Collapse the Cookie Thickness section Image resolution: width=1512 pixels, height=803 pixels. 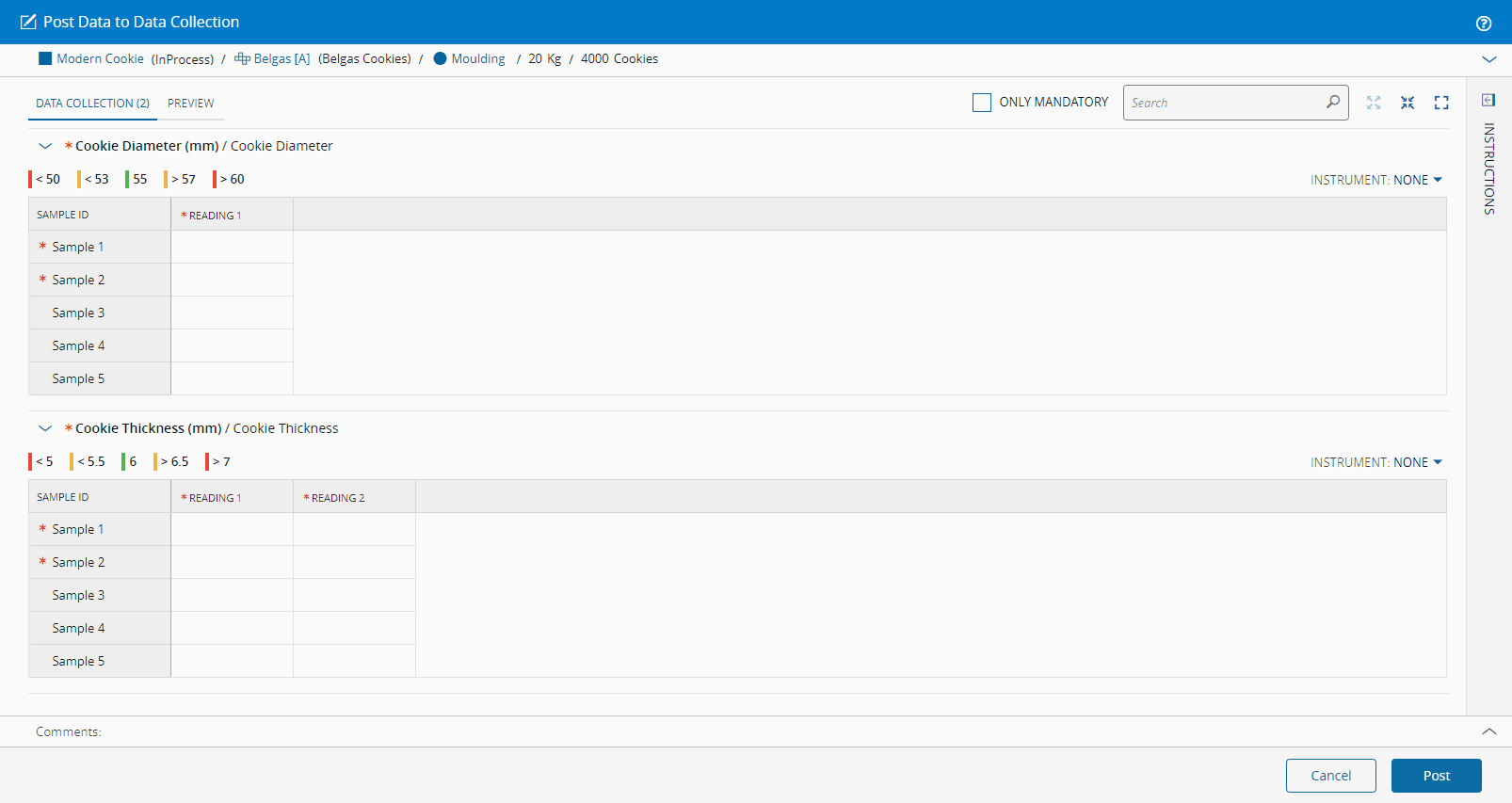(45, 428)
